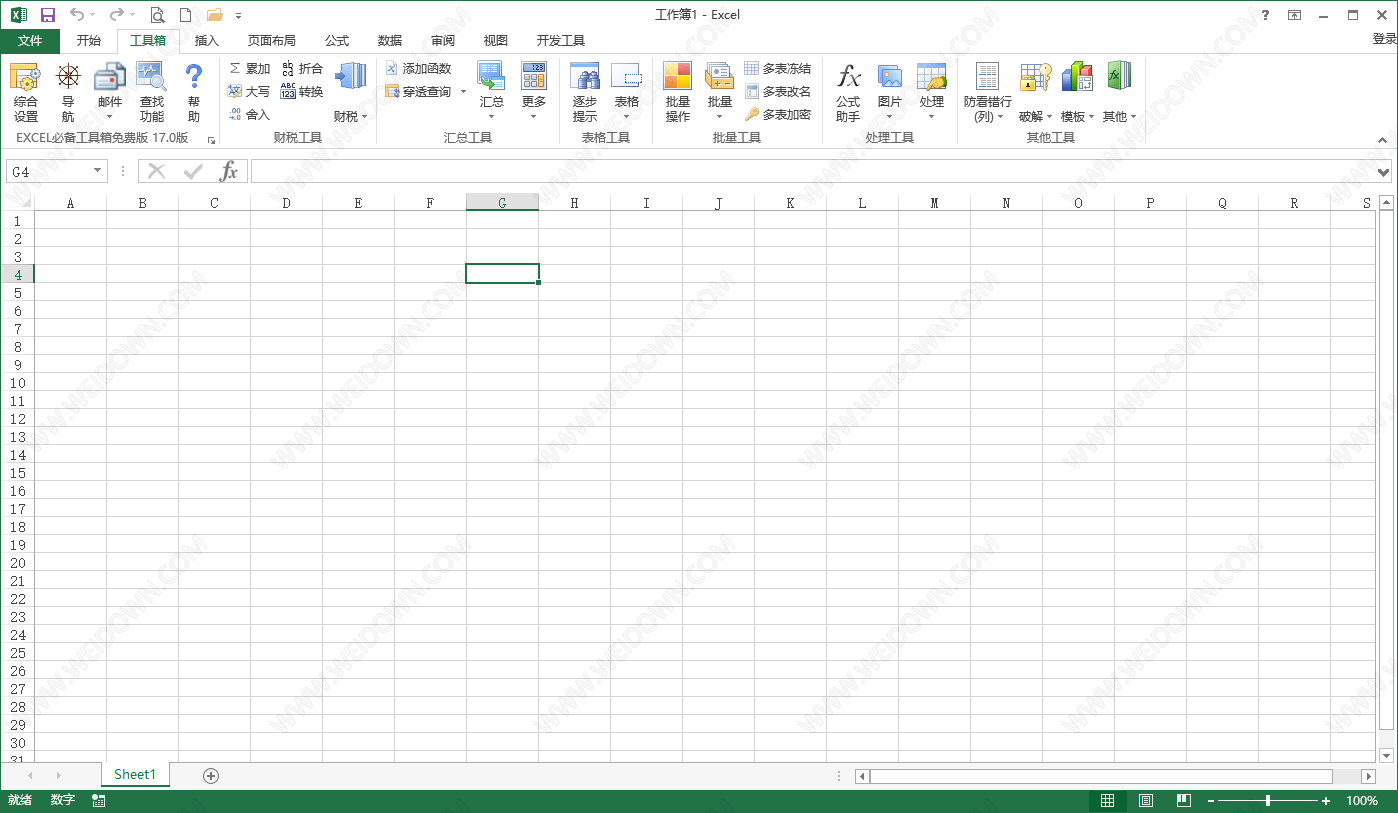Click the 登录 sign-in link
The width and height of the screenshot is (1398, 813).
pyautogui.click(x=1384, y=40)
